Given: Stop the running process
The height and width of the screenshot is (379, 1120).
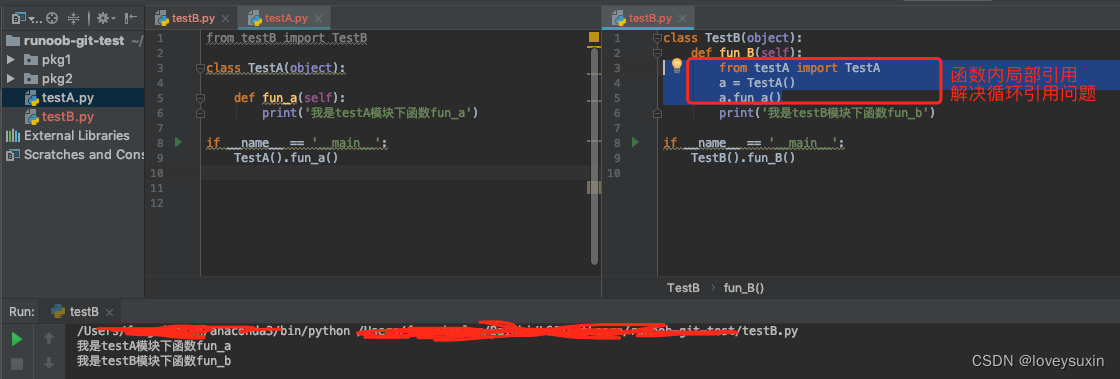Looking at the screenshot, I should [x=17, y=364].
